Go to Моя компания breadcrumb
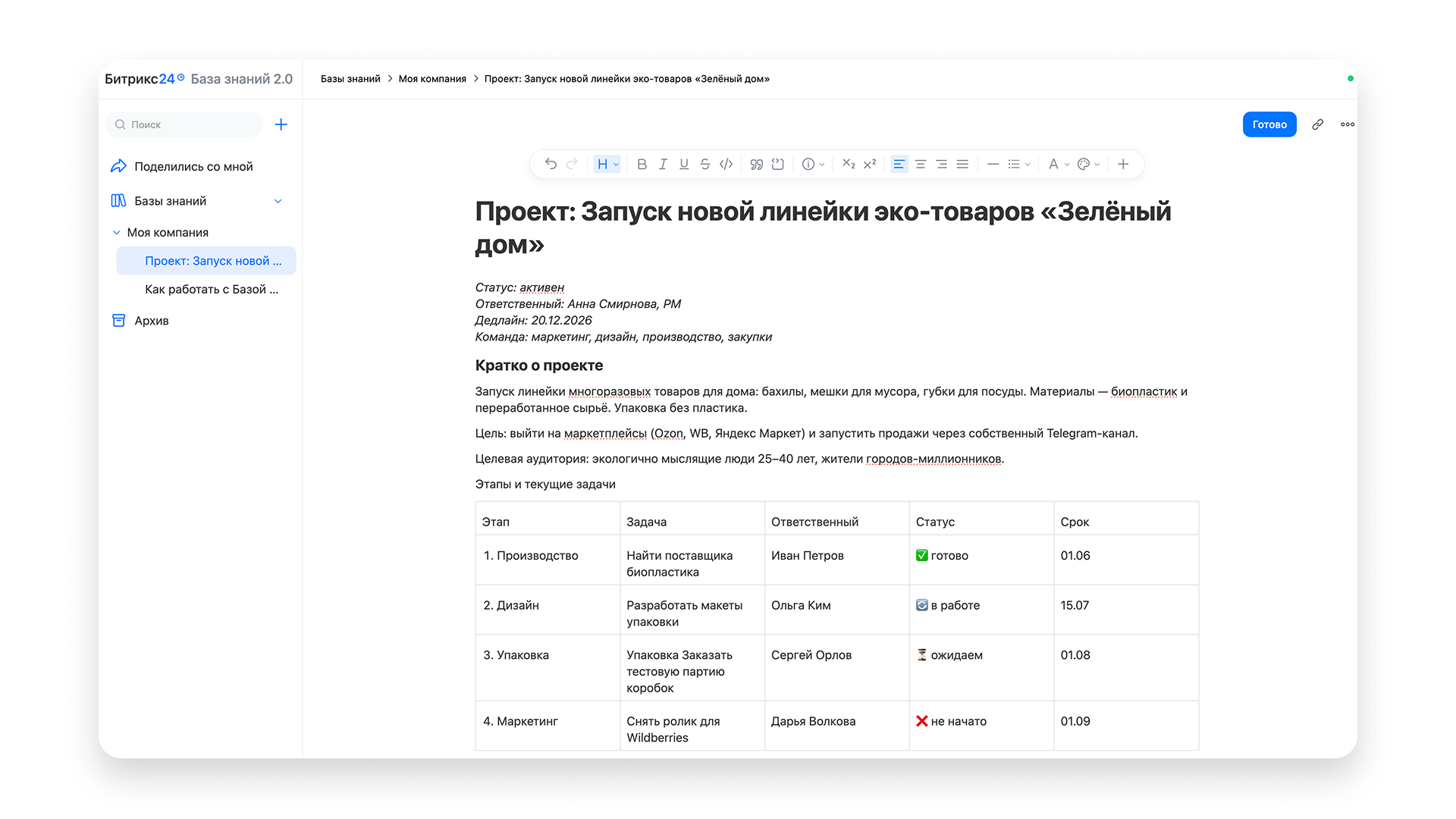 (x=432, y=79)
